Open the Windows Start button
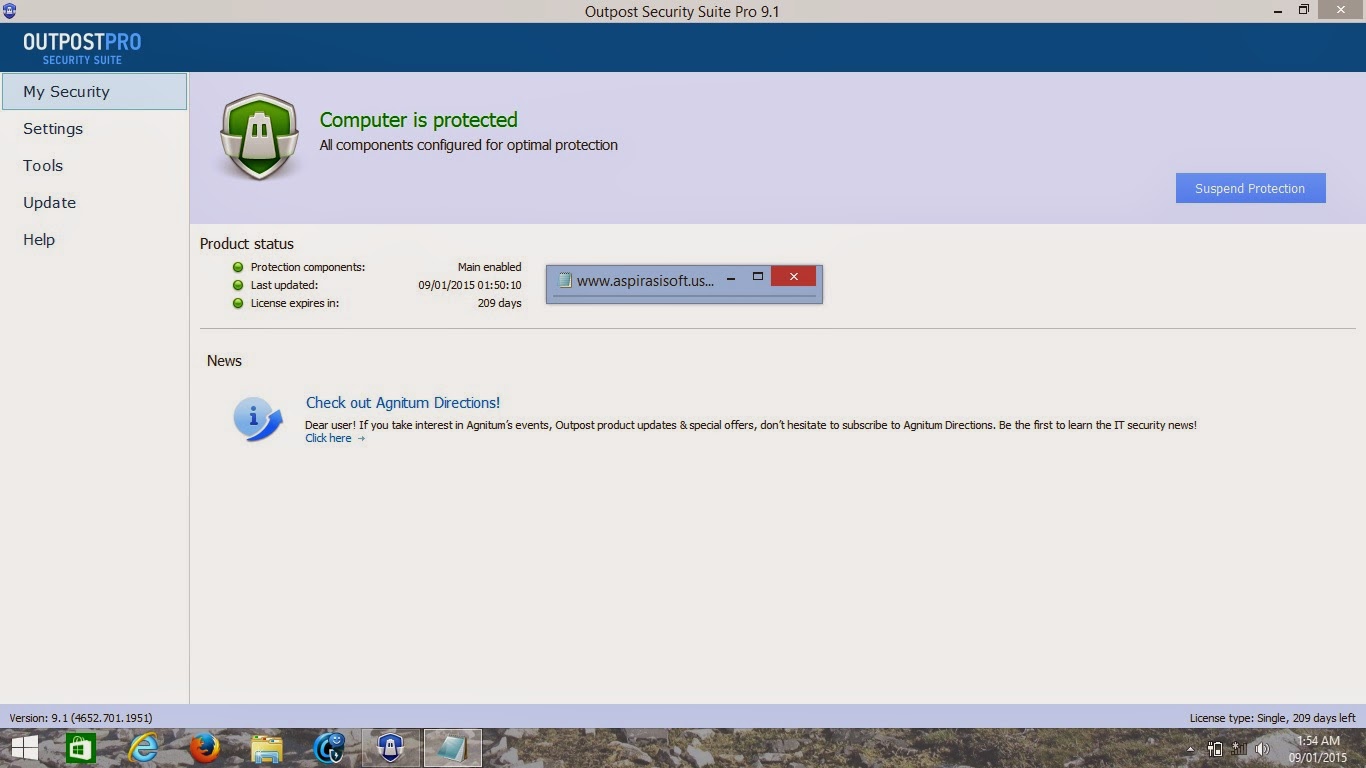 pos(24,748)
